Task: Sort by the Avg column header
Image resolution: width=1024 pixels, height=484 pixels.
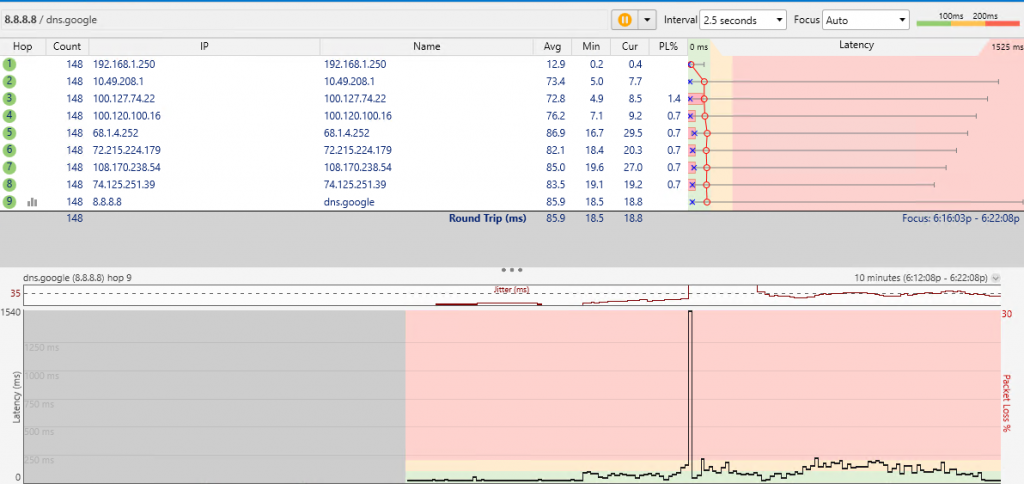Action: coord(552,46)
